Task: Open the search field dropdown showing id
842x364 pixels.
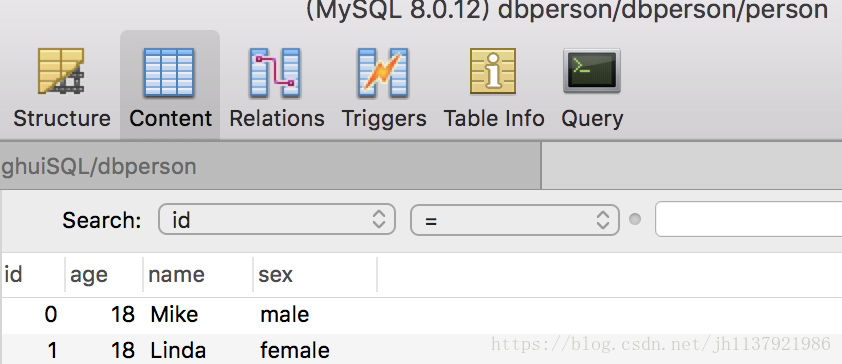Action: (x=277, y=219)
